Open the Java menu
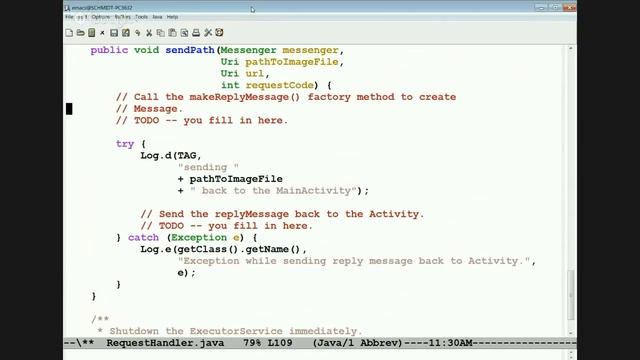Image resolution: width=640 pixels, height=360 pixels. [157, 17]
